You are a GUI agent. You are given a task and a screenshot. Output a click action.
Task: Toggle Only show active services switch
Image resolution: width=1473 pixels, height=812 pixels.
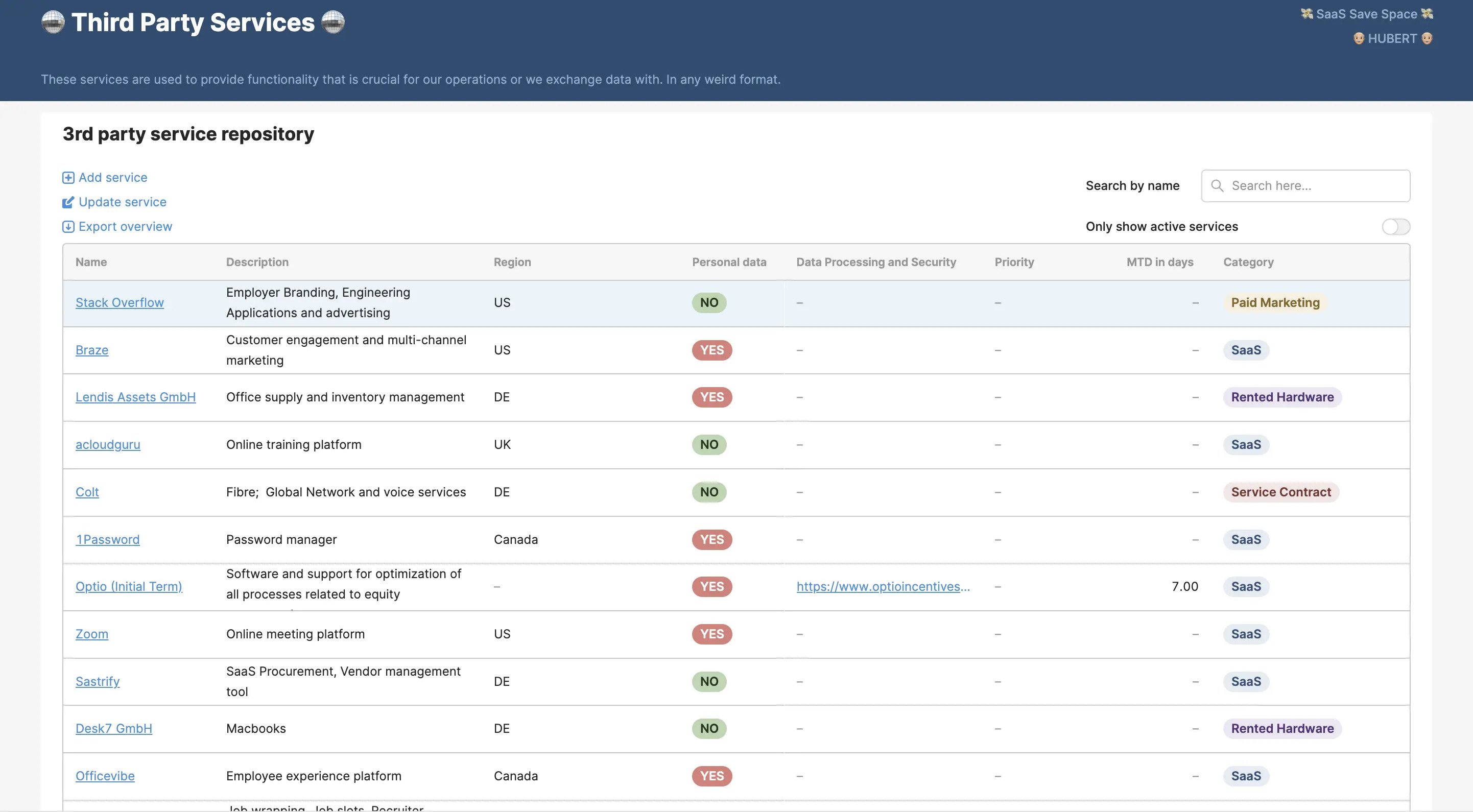[x=1396, y=227]
